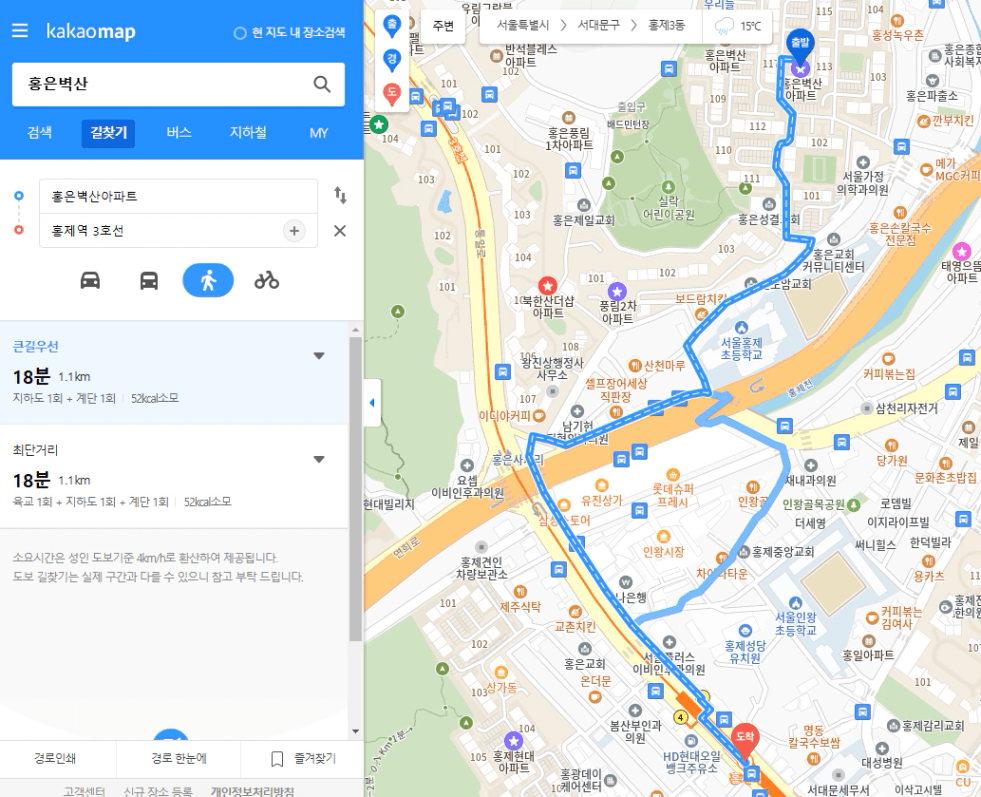
Task: Click 서울인왕초등학교 label
Action: 795,624
